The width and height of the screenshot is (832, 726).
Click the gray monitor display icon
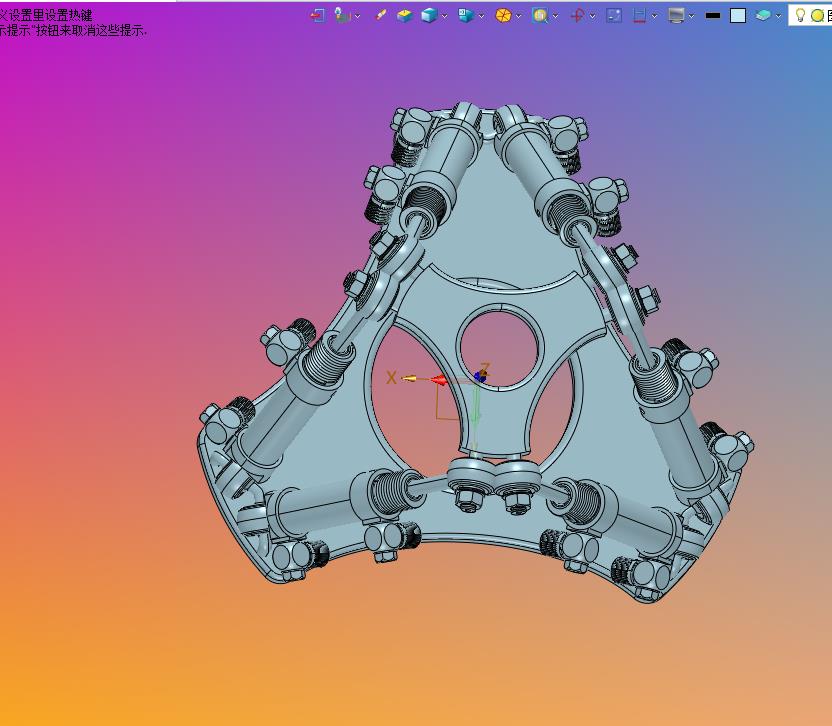click(676, 15)
